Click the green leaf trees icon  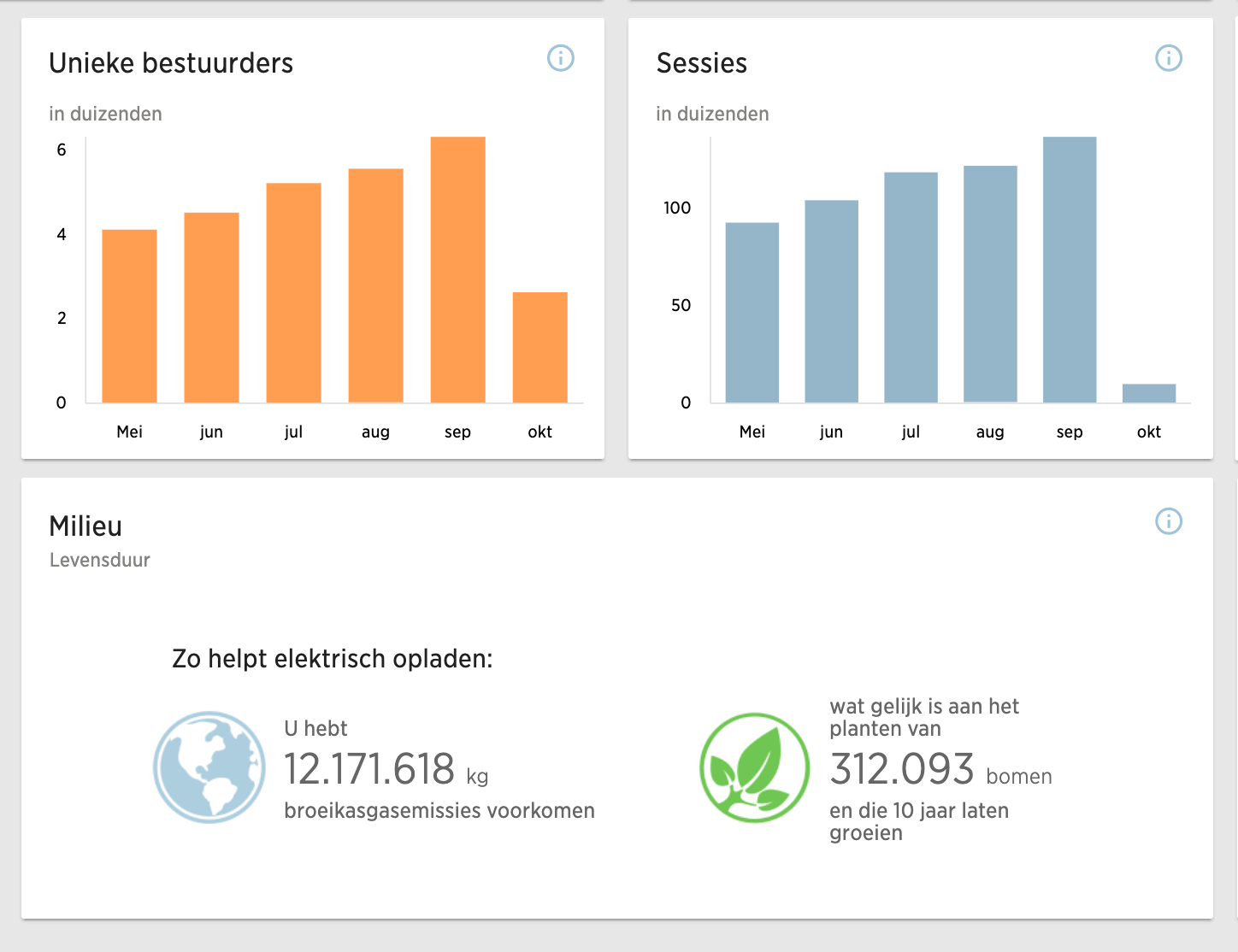754,767
